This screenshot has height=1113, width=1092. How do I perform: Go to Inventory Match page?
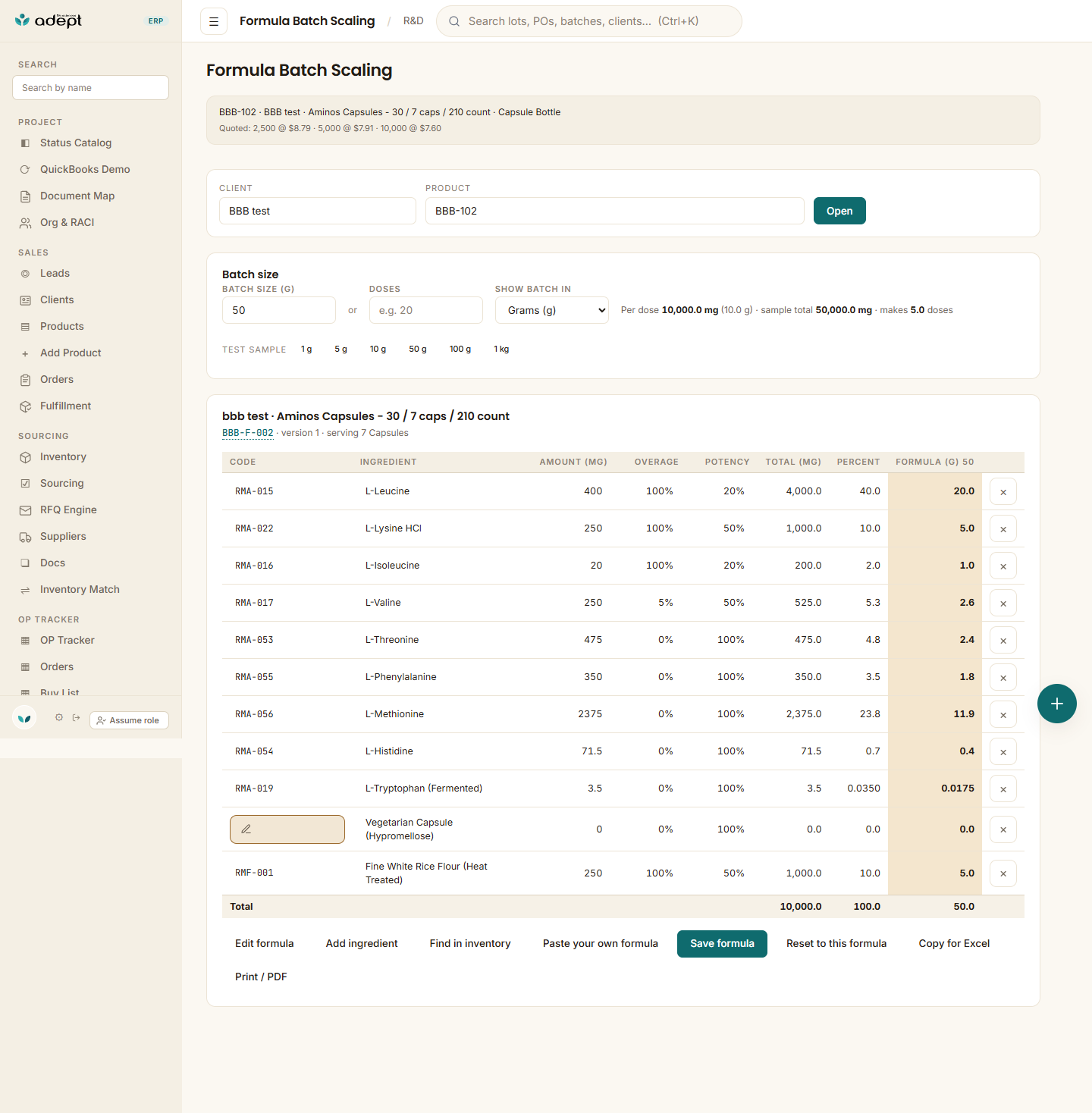click(x=80, y=589)
